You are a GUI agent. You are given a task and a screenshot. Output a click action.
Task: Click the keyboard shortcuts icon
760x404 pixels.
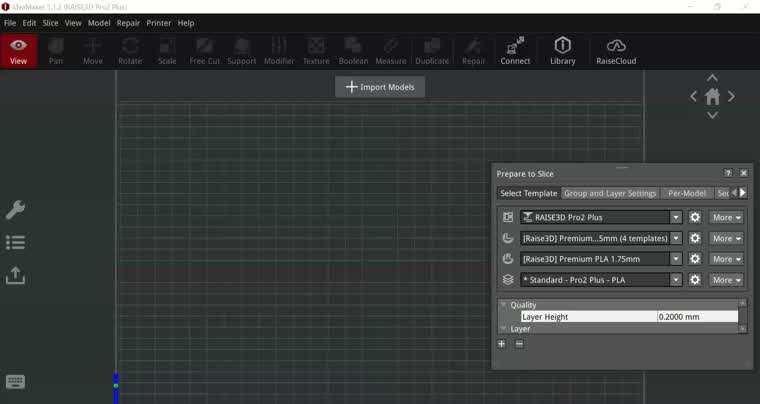pos(16,382)
